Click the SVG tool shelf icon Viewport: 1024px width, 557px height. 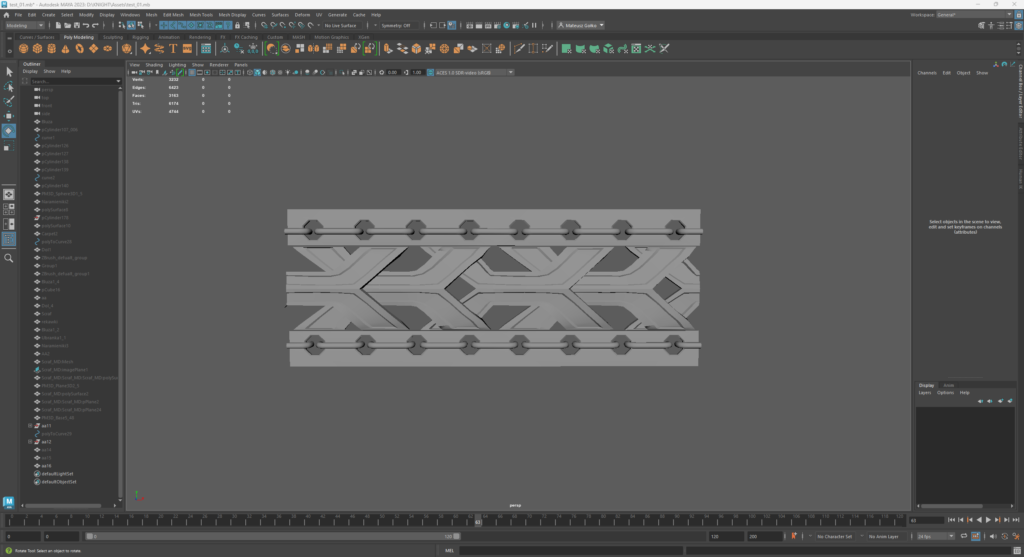pos(187,49)
